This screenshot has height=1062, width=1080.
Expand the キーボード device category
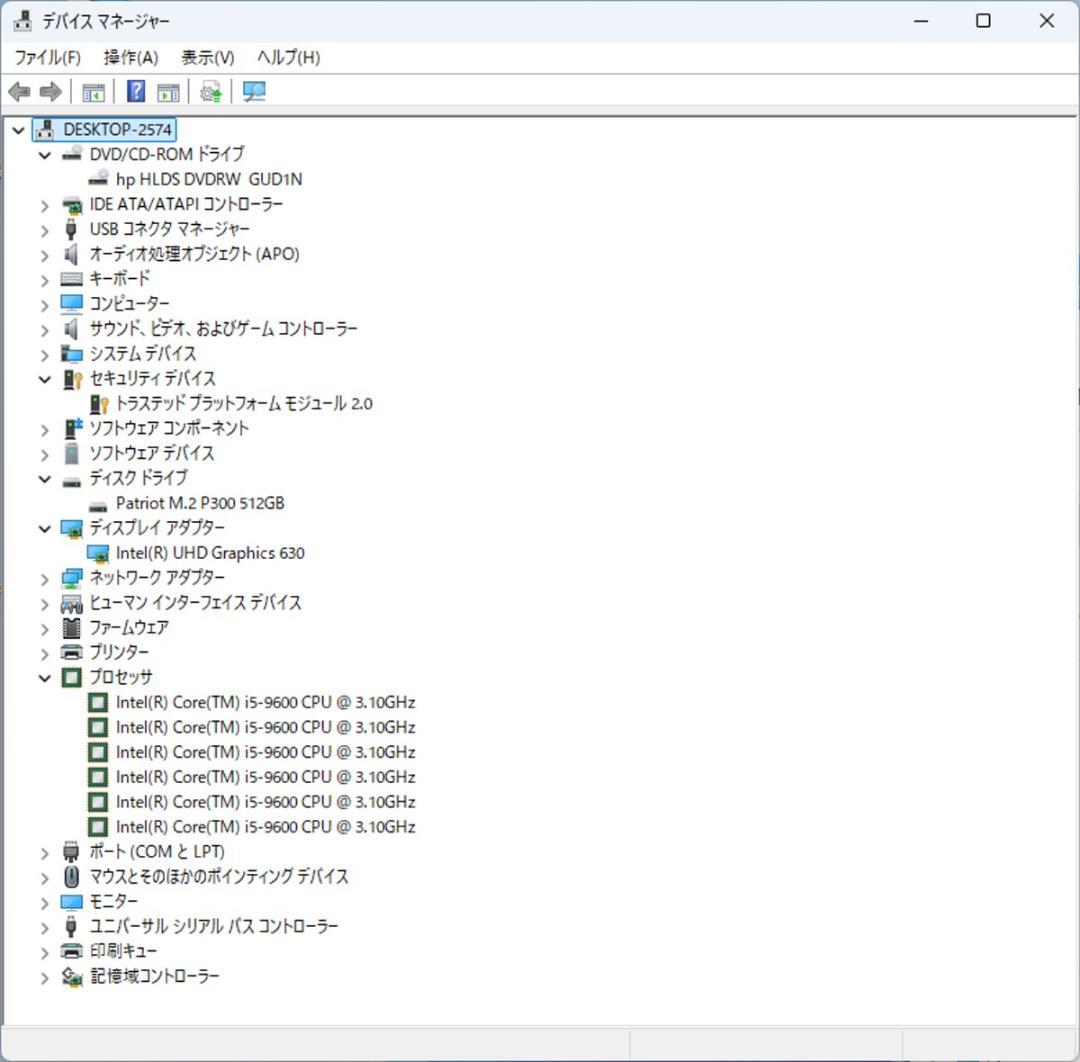pyautogui.click(x=44, y=279)
